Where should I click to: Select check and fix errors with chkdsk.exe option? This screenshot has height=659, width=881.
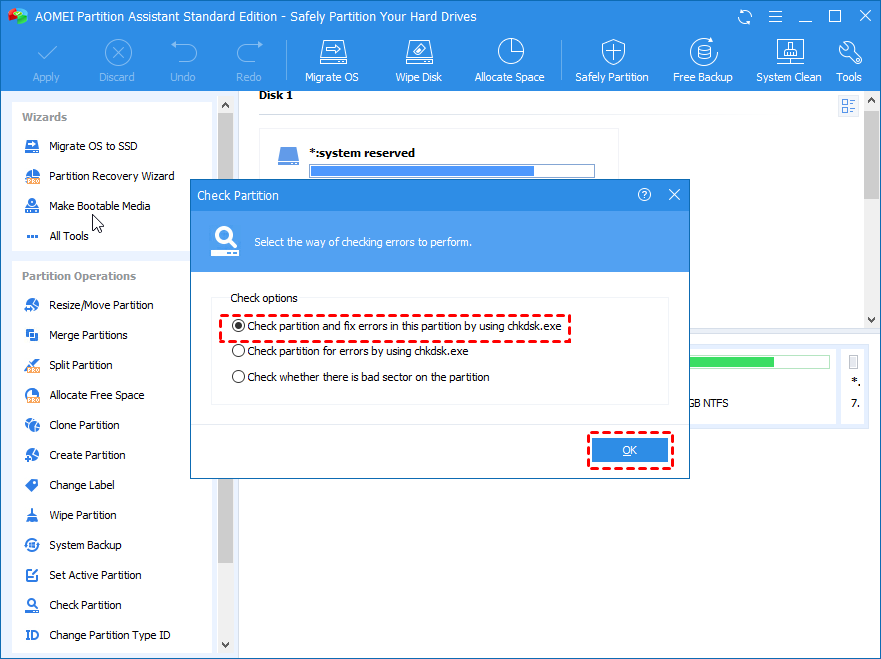point(396,326)
